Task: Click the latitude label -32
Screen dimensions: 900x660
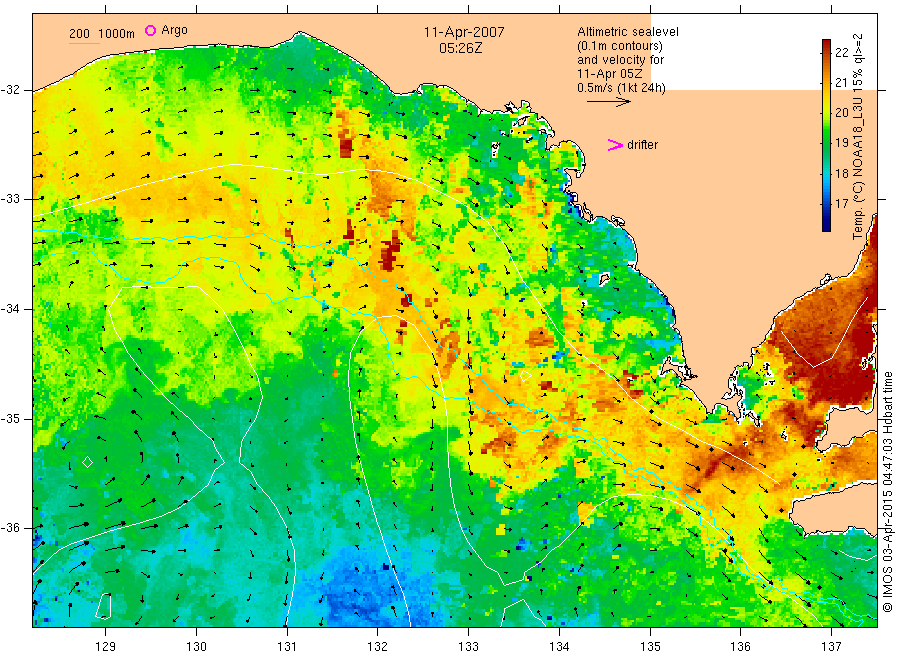Action: pos(10,90)
